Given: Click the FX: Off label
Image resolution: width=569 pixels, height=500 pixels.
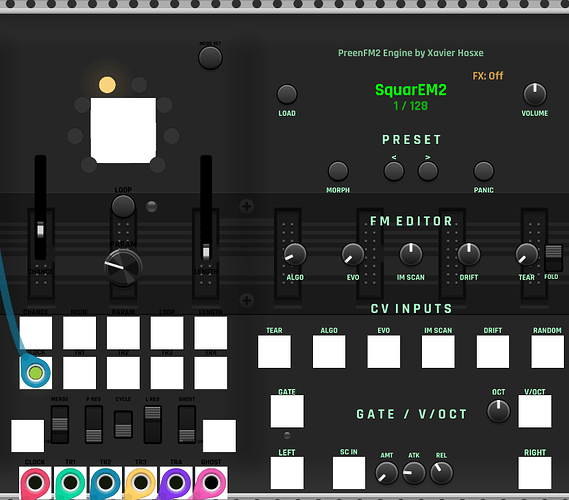Looking at the screenshot, I should (488, 76).
